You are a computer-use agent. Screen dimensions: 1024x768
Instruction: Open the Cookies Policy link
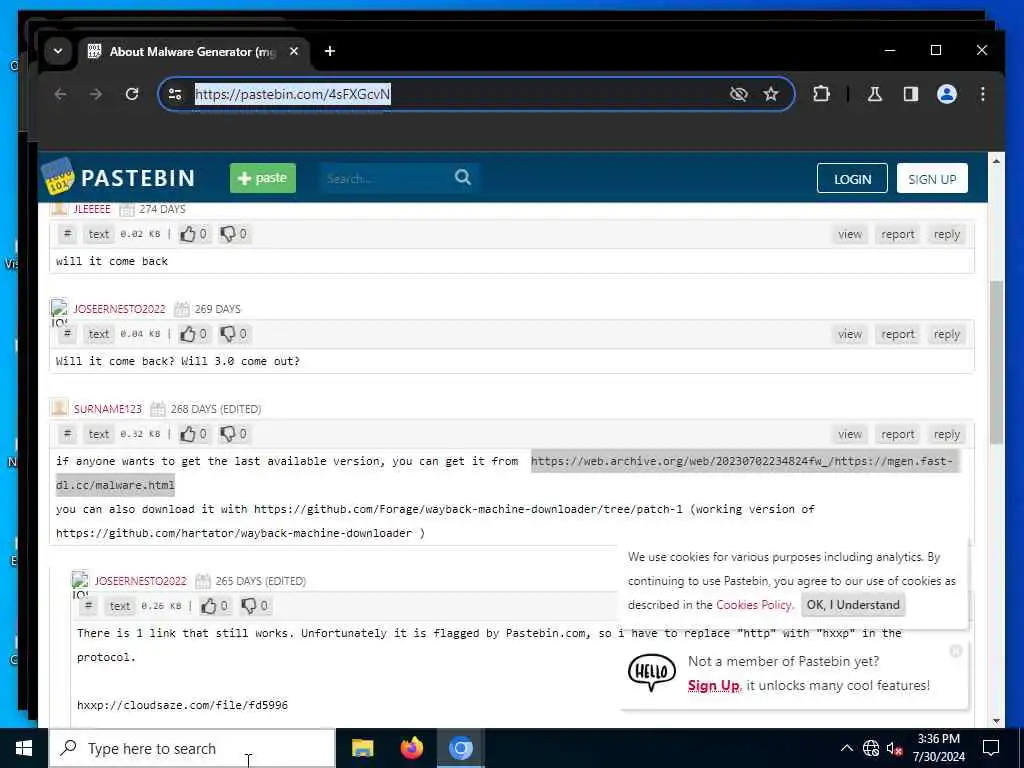(753, 605)
